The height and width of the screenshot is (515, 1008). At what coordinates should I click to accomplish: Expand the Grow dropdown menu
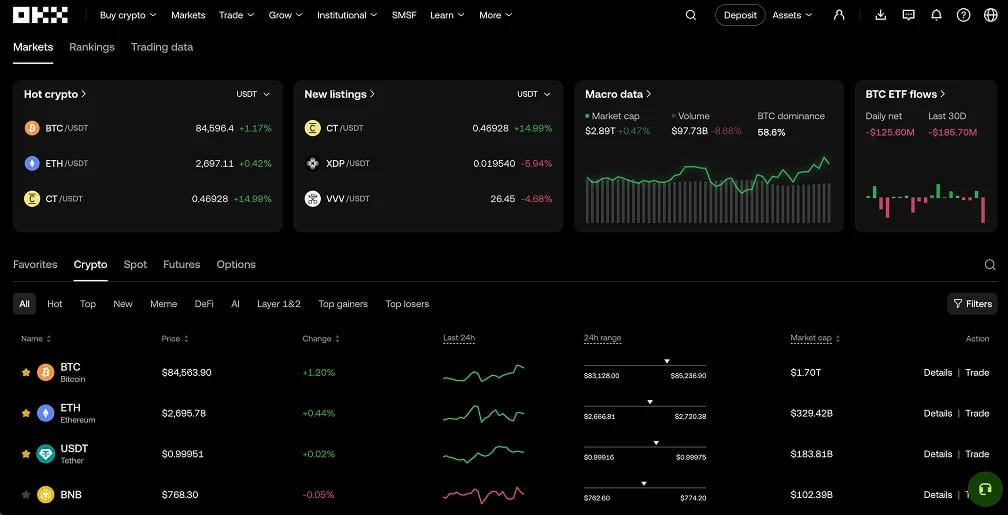[285, 15]
